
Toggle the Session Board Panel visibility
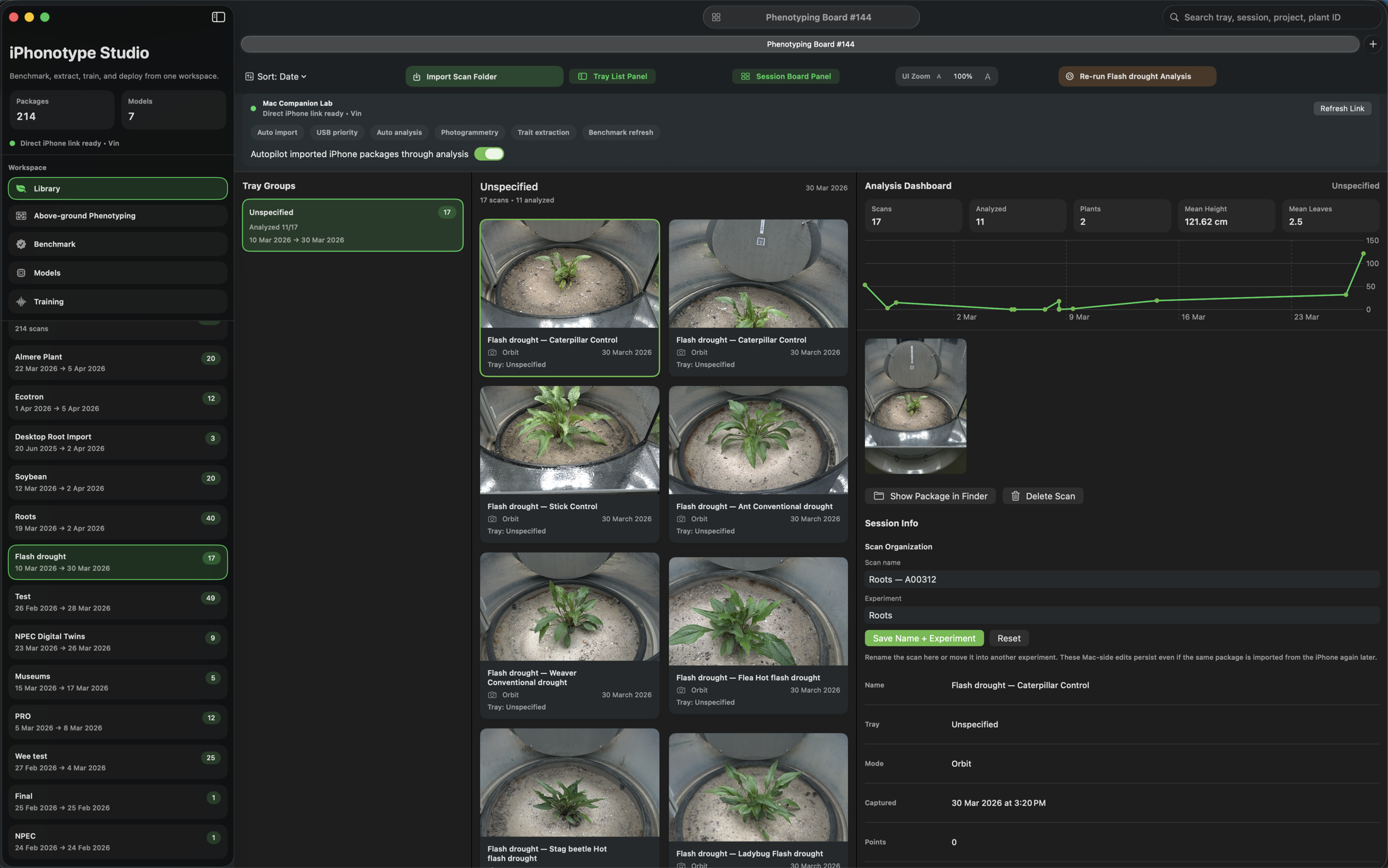pos(785,76)
